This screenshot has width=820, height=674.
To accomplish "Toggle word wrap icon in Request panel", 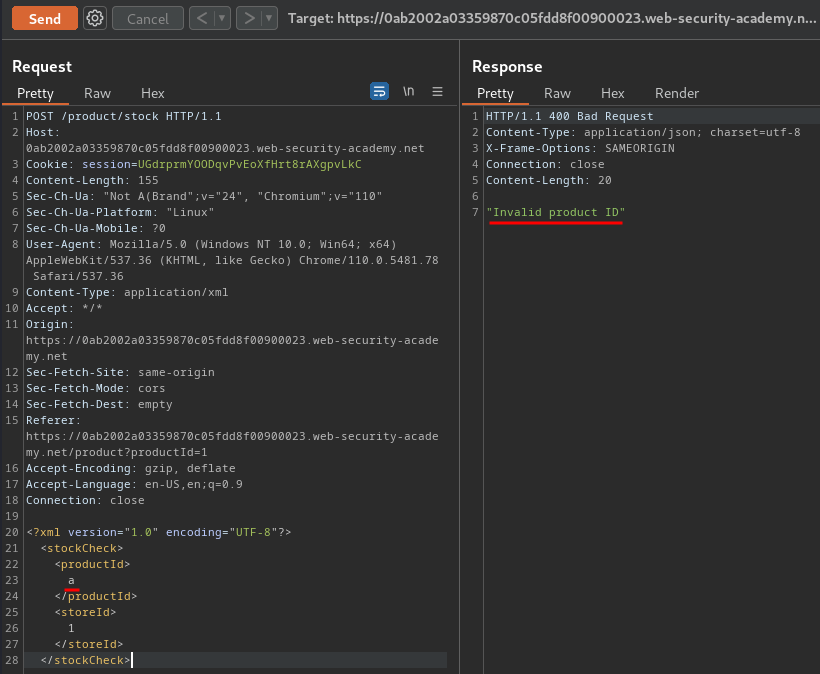I will 379,92.
